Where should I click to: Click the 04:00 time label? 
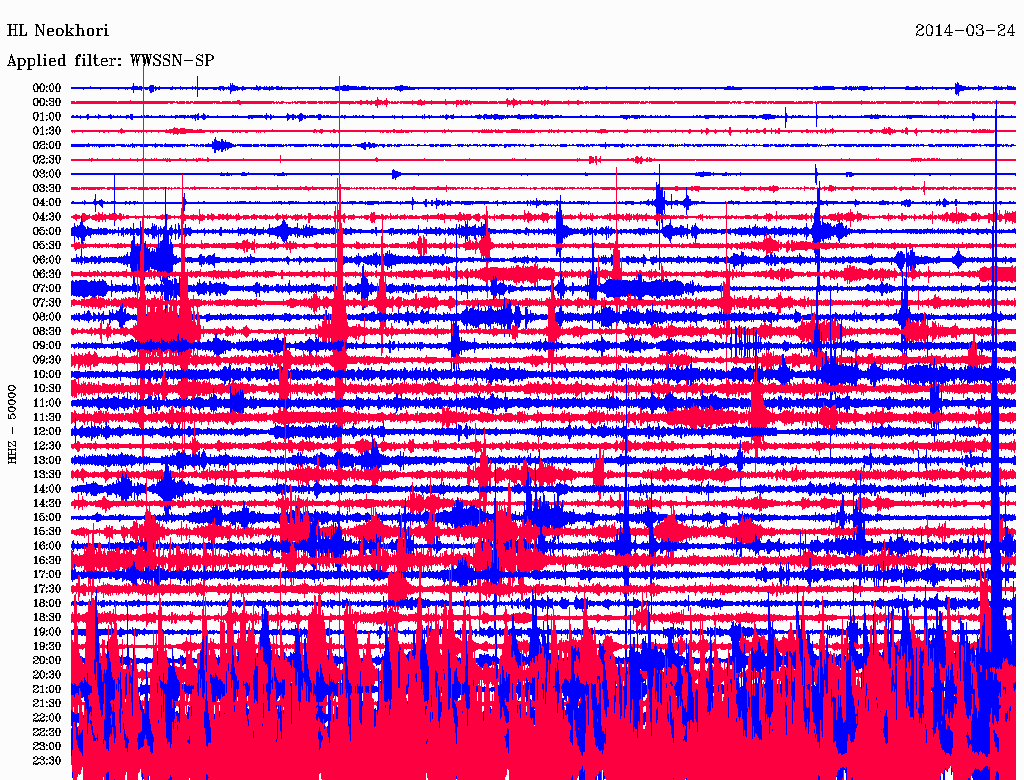pos(47,203)
